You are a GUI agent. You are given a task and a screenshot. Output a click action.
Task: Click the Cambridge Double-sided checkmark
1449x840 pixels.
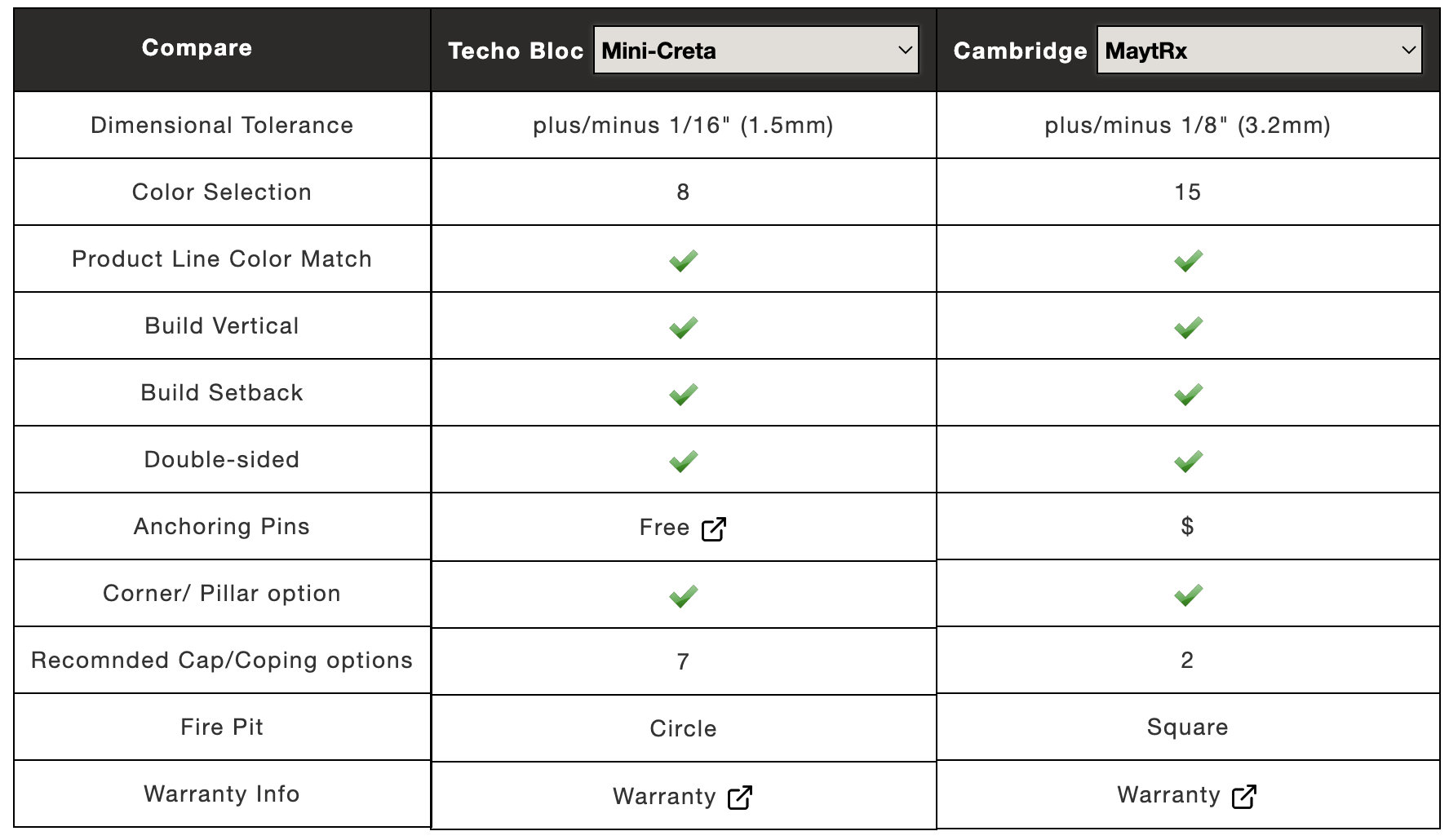(x=1189, y=461)
